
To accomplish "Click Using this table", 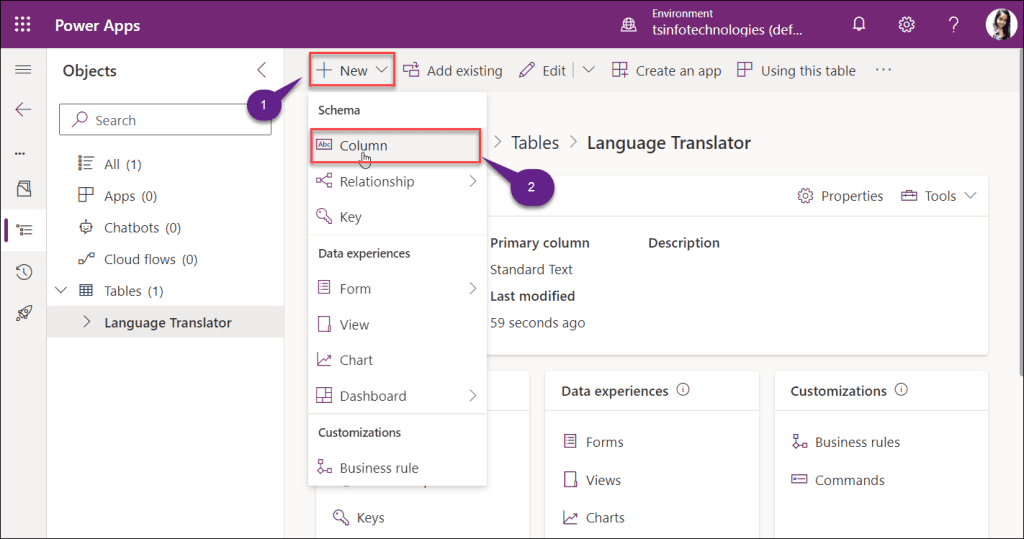I will click(796, 71).
